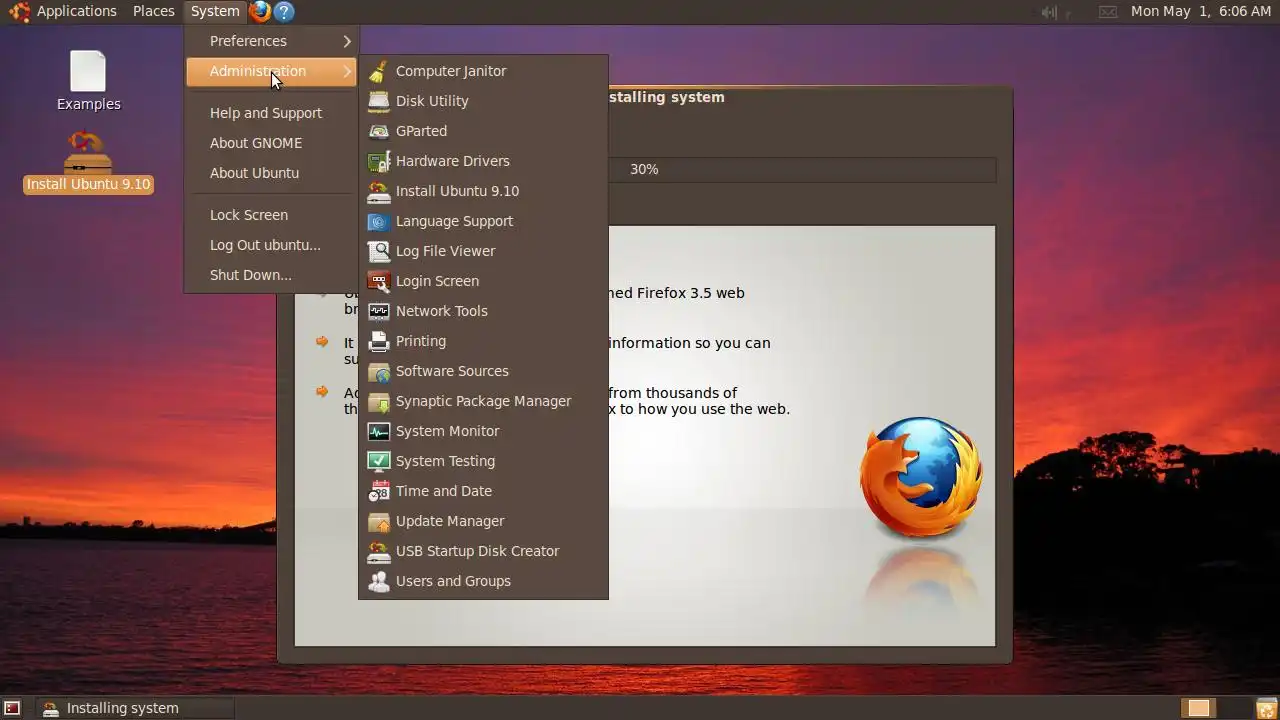The width and height of the screenshot is (1280, 720).
Task: Expand the highlighted Administration submenu
Action: tap(271, 71)
